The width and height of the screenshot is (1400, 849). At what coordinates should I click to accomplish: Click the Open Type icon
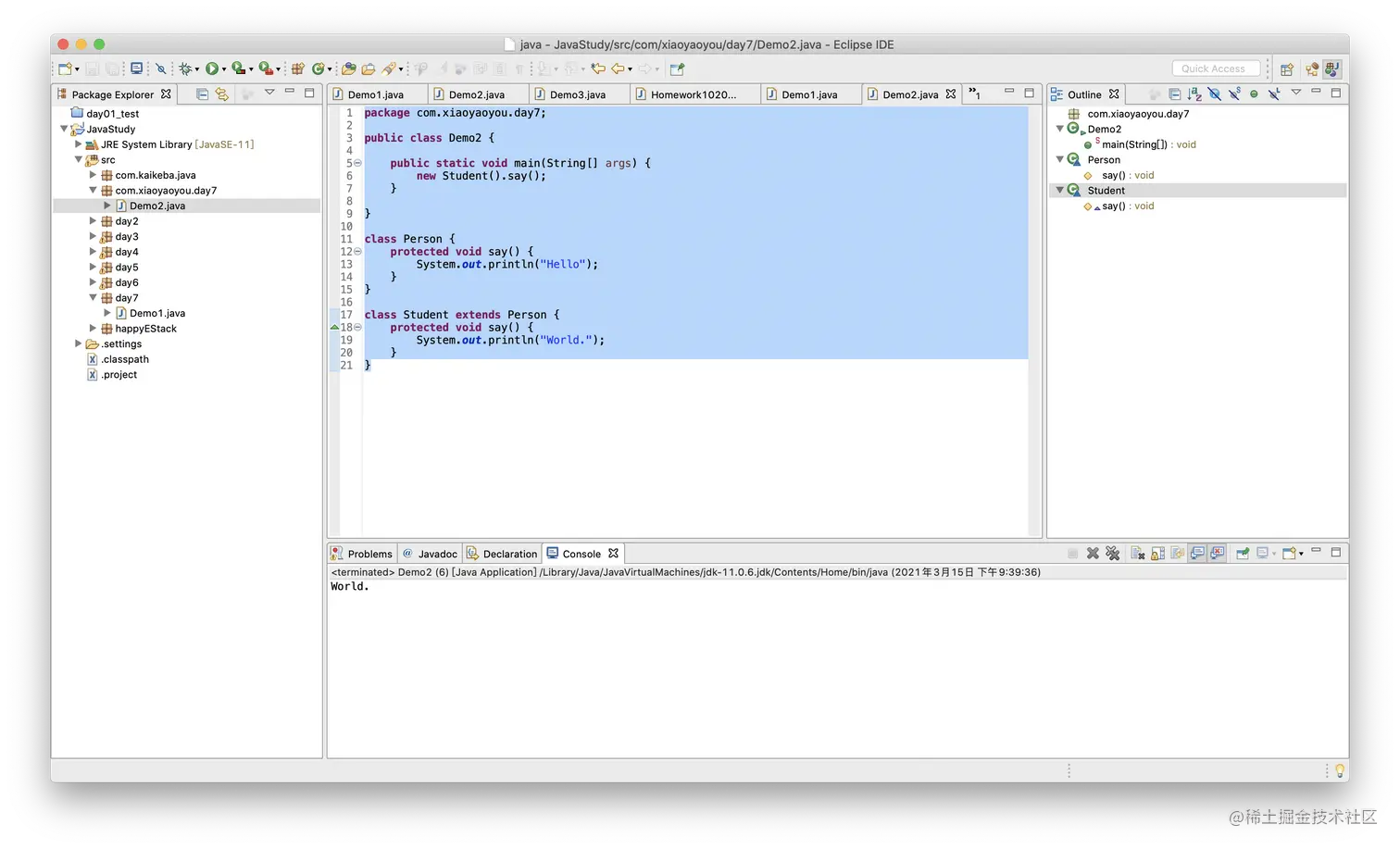tap(349, 69)
